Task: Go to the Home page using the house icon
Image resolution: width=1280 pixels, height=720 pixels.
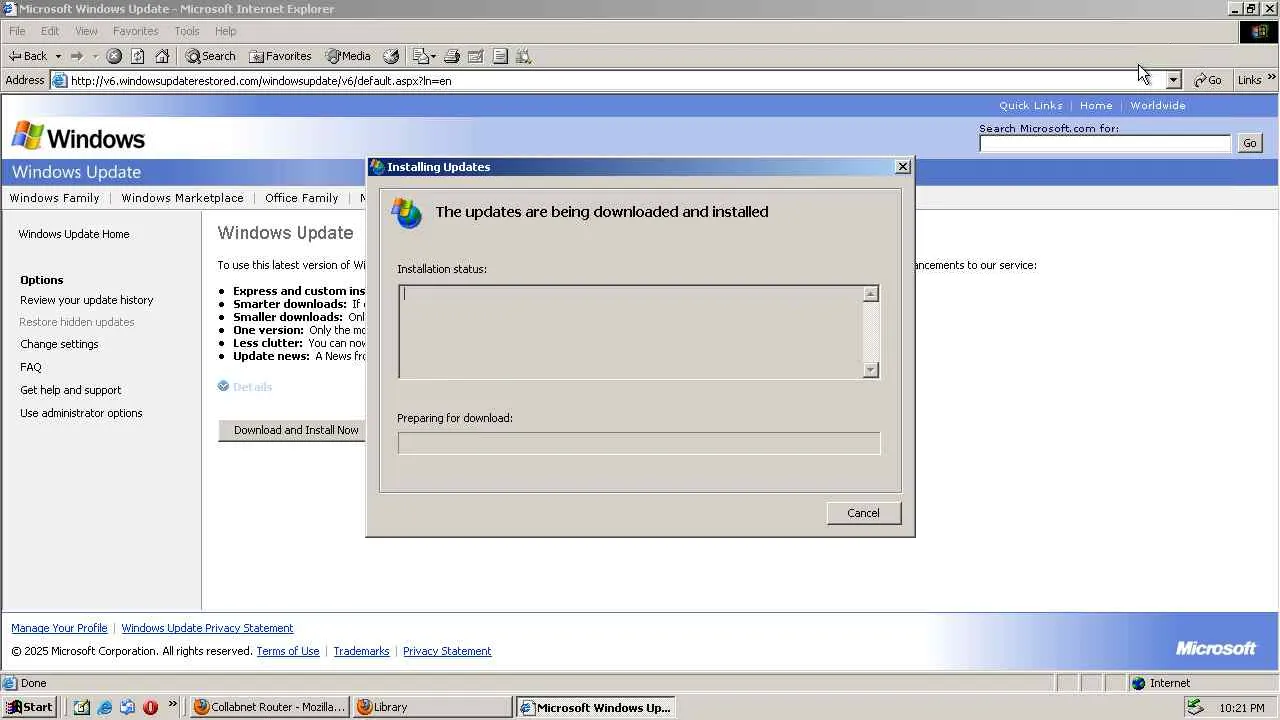Action: (162, 56)
